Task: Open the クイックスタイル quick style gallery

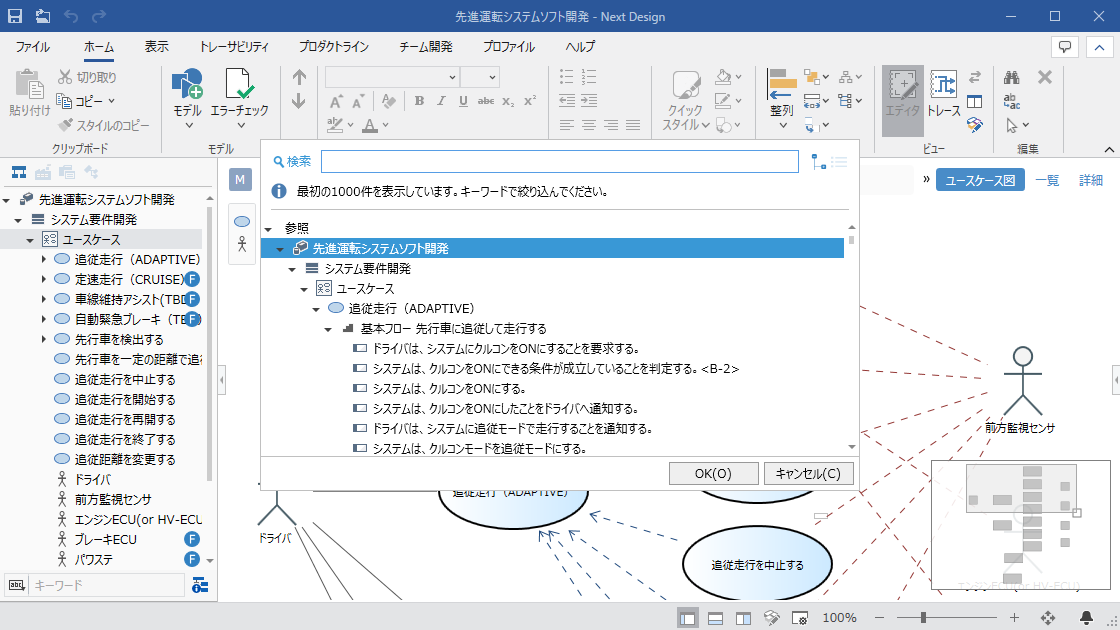Action: [686, 101]
